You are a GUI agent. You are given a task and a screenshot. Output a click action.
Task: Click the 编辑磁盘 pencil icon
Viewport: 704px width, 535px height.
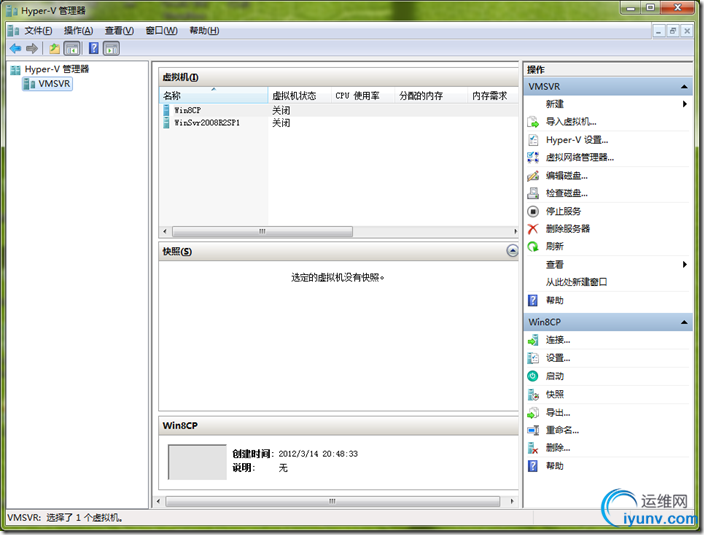click(533, 175)
